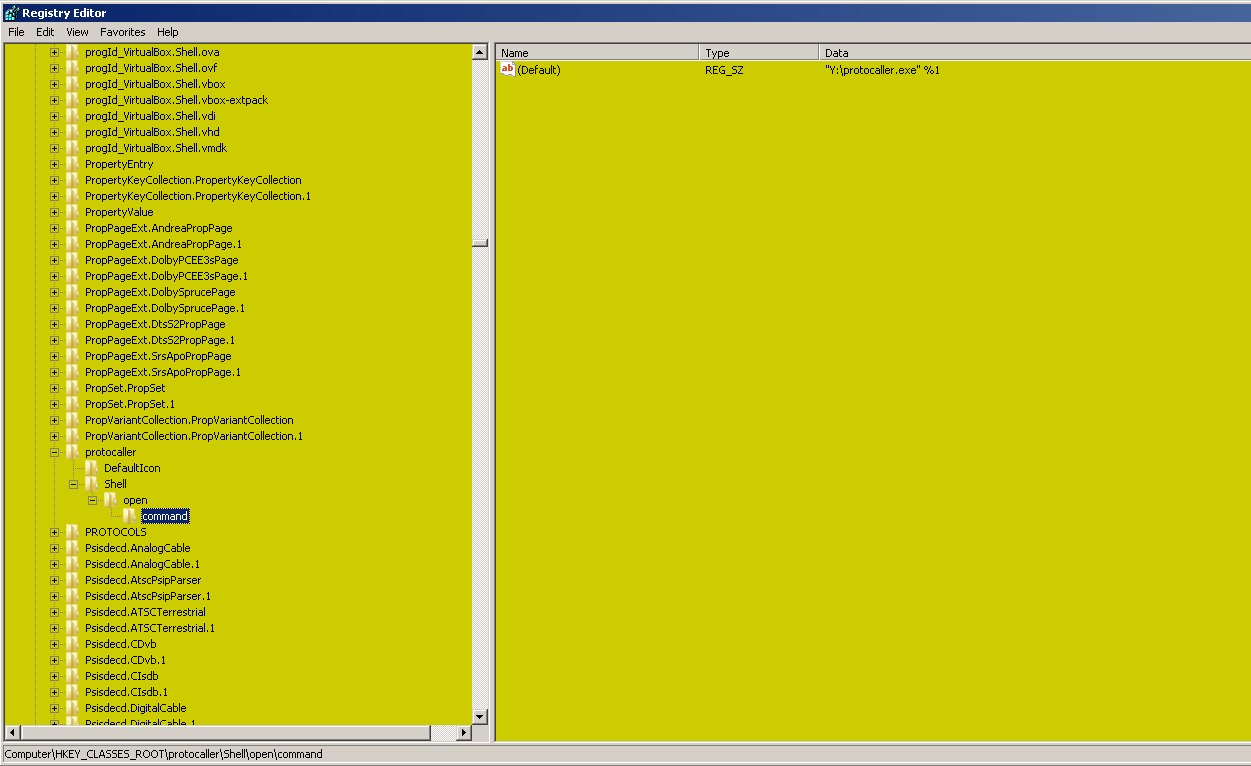This screenshot has height=766, width=1251.
Task: Click the status bar registry path text
Action: point(164,754)
